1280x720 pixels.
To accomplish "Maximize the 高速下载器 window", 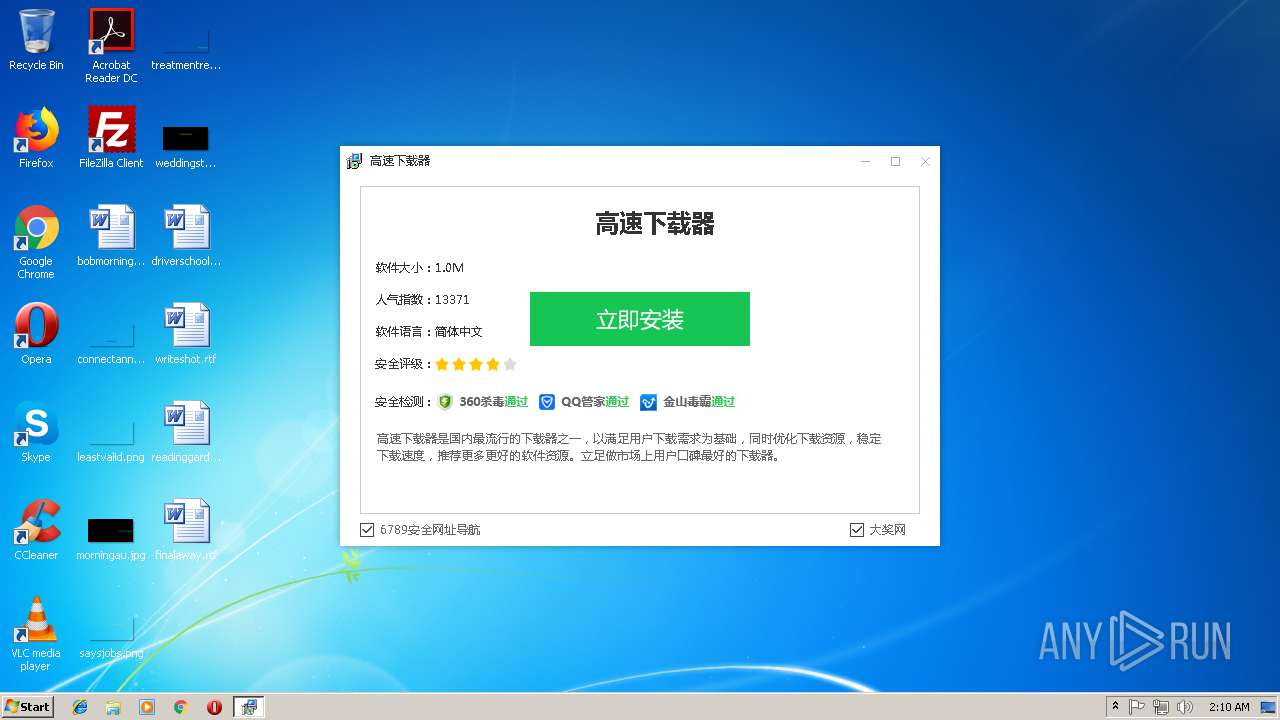I will 895,161.
